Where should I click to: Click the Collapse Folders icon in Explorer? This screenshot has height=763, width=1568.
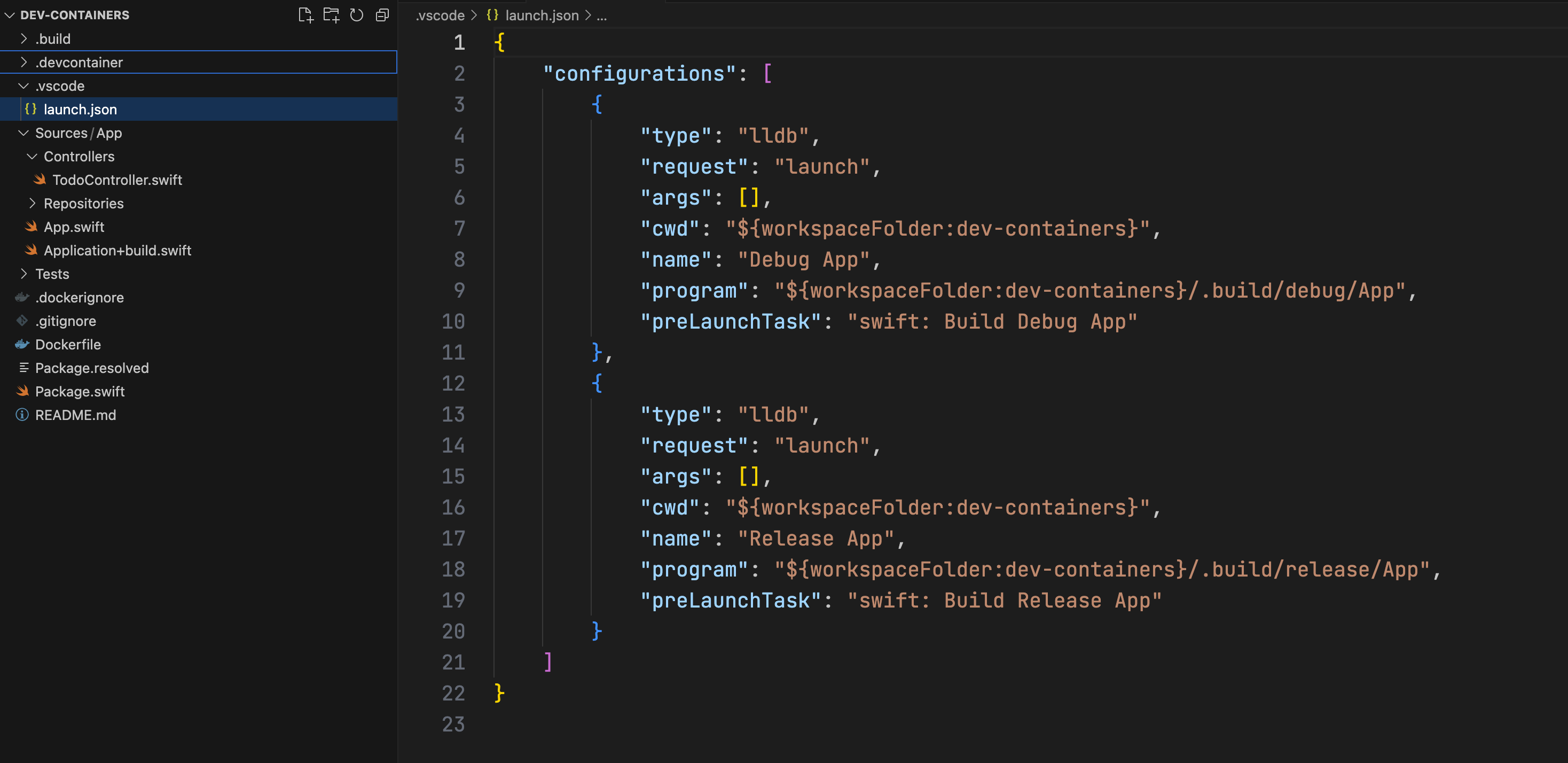382,15
